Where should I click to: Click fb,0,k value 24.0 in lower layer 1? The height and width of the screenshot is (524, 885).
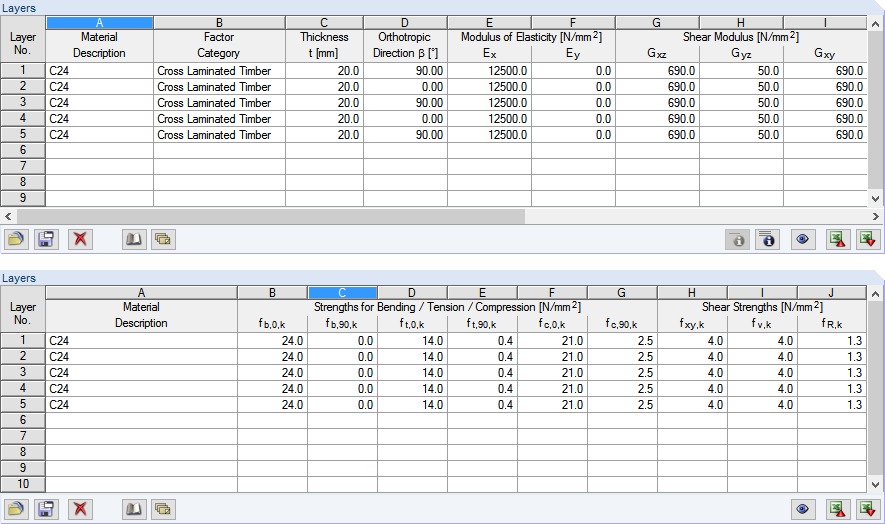point(273,340)
